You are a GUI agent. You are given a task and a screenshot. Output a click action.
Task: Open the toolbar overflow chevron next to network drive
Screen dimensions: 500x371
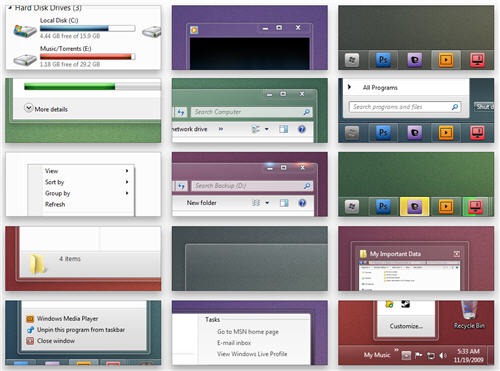[221, 129]
